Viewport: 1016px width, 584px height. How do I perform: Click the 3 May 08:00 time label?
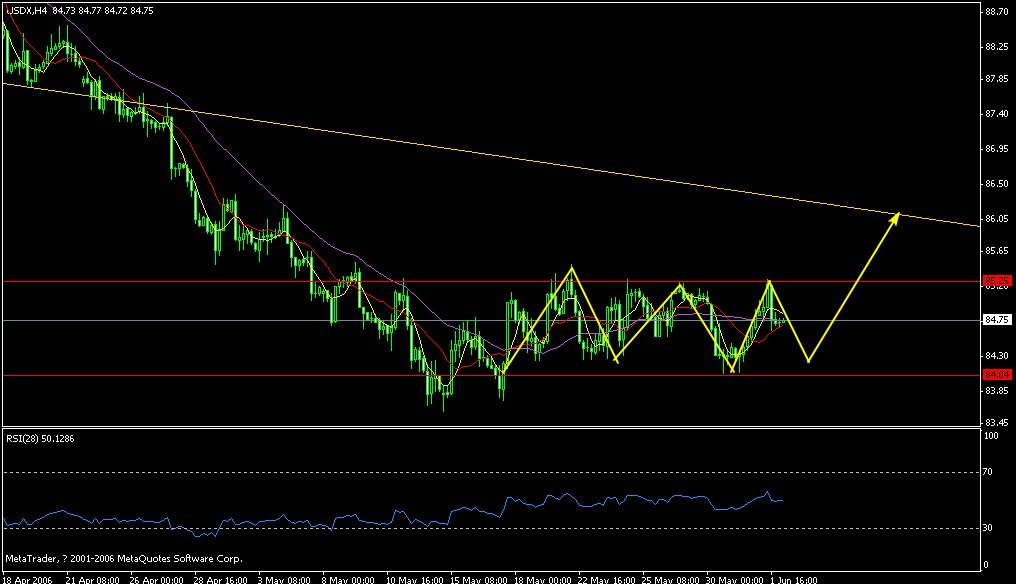click(284, 579)
